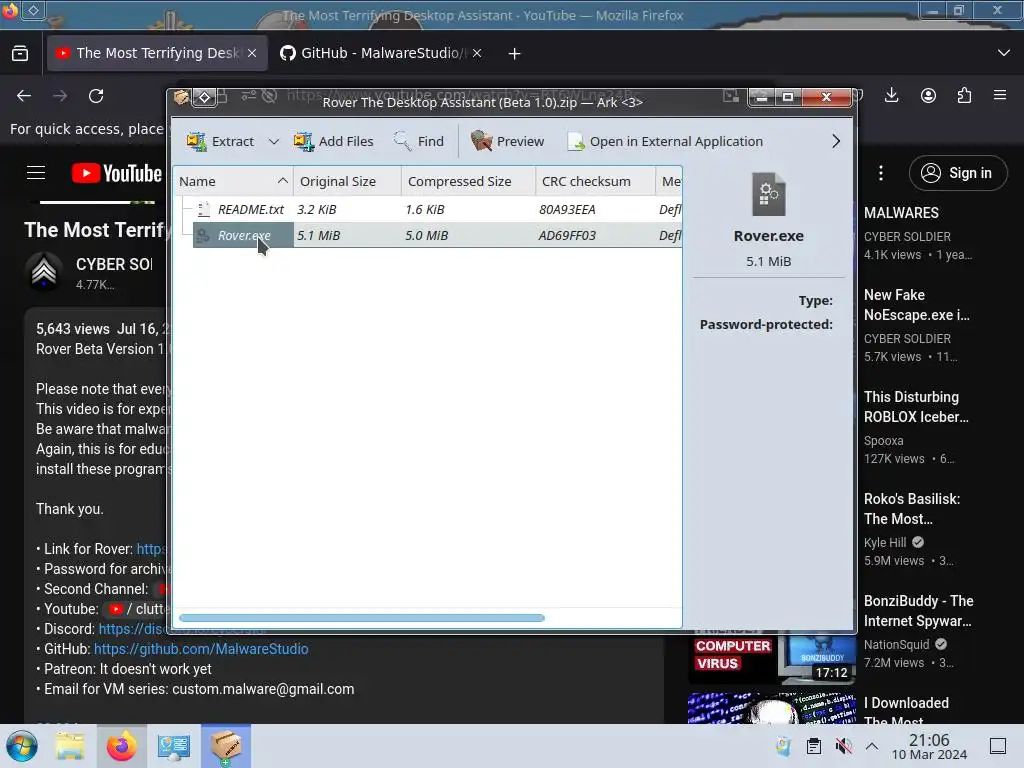Image resolution: width=1024 pixels, height=768 pixels.
Task: Click the Find toolbar button
Action: click(419, 141)
